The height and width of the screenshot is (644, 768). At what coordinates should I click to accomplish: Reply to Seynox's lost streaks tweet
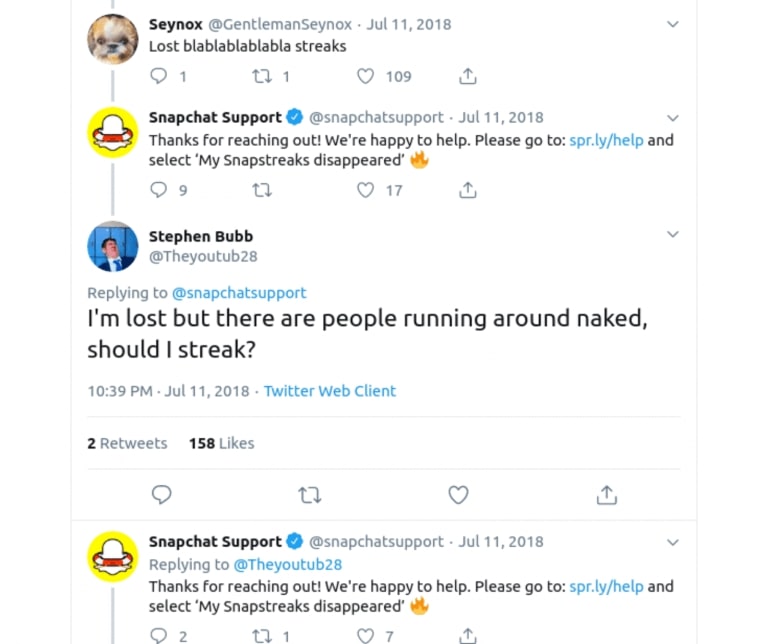(x=160, y=76)
